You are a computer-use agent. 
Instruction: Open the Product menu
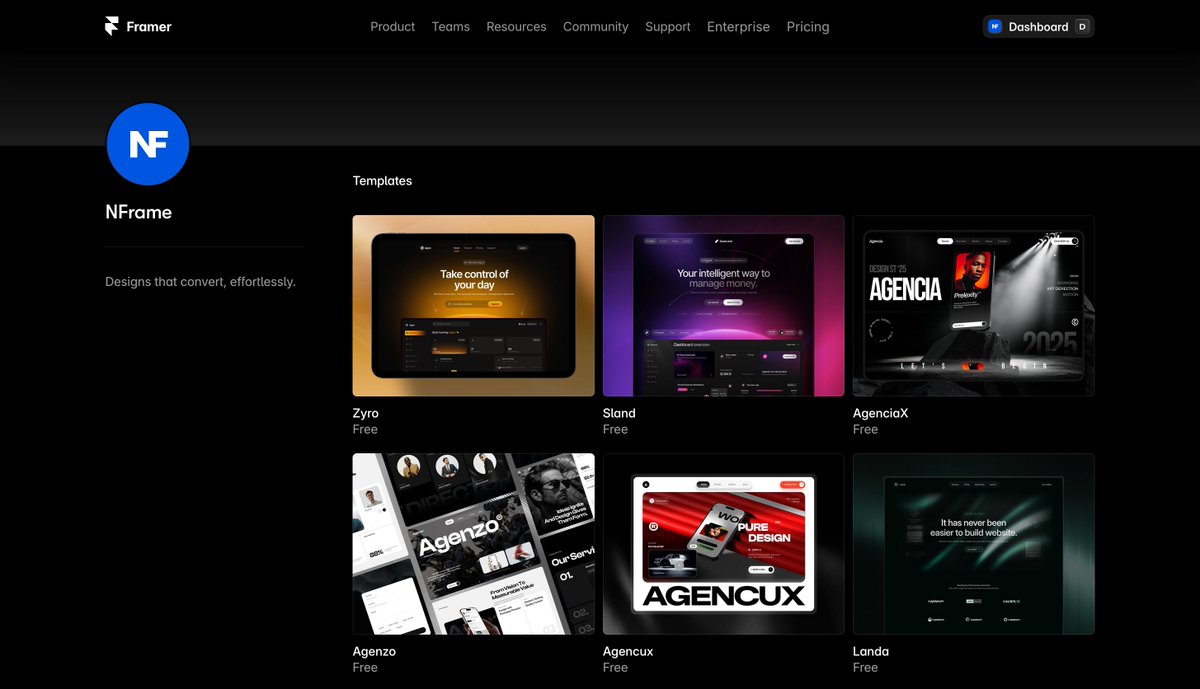[392, 27]
